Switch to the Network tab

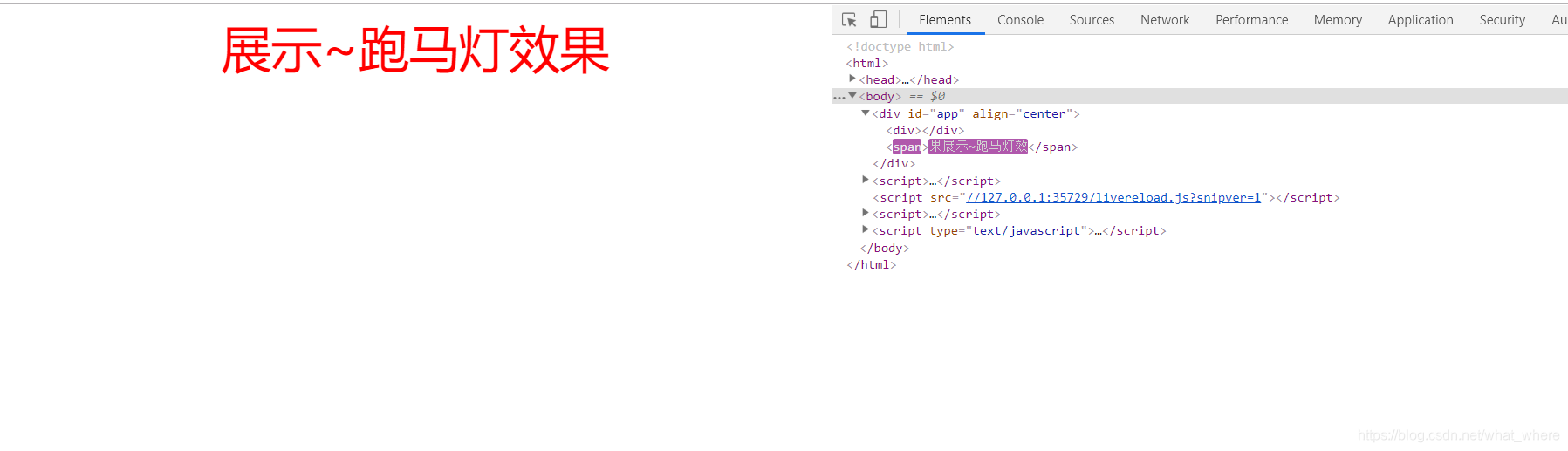tap(1165, 19)
